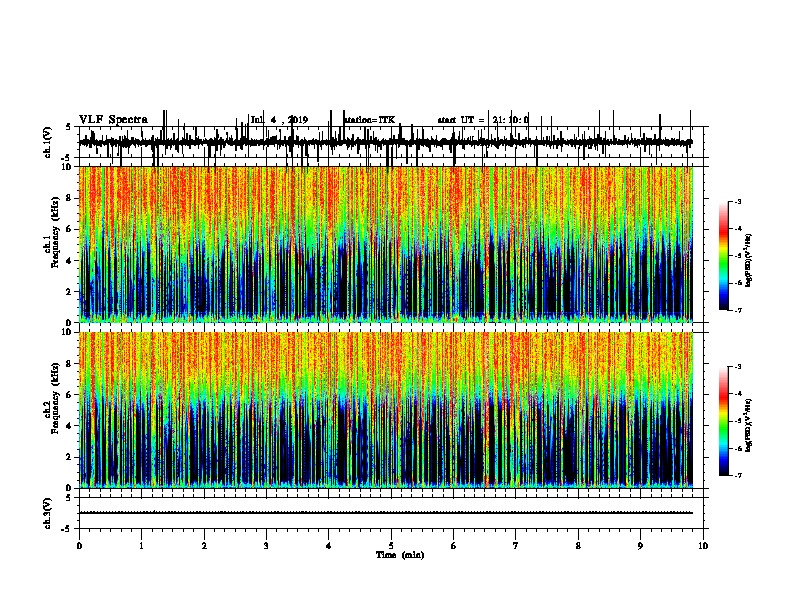The image size is (792, 612).
Task: Click the ch.2 spectrogram panel
Action: pyautogui.click(x=386, y=410)
